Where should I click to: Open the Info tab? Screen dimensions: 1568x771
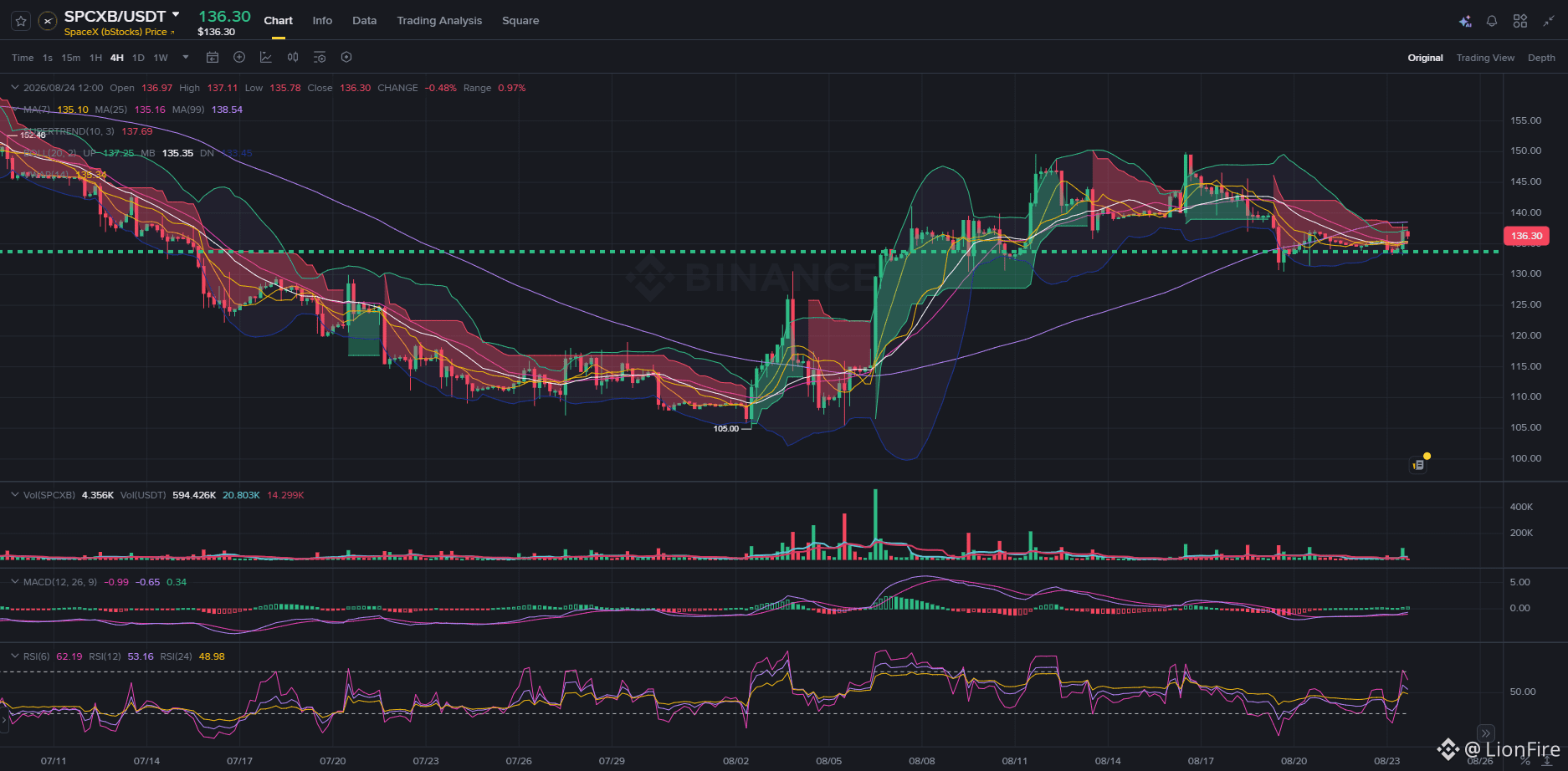[x=322, y=21]
